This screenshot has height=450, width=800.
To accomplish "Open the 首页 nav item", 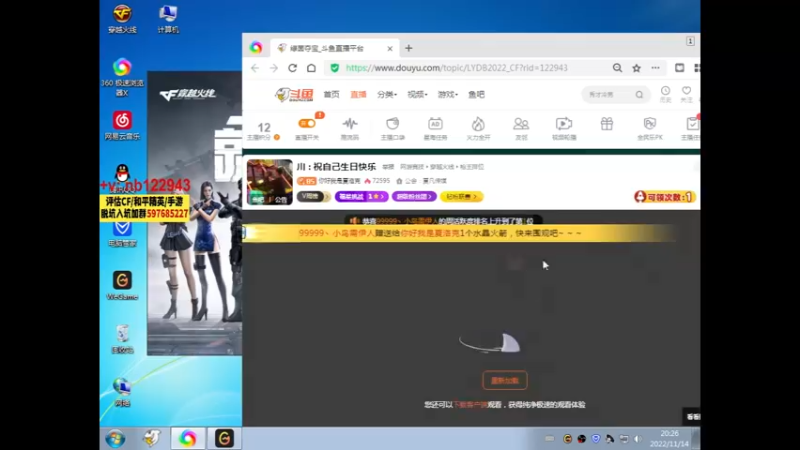I will click(331, 94).
